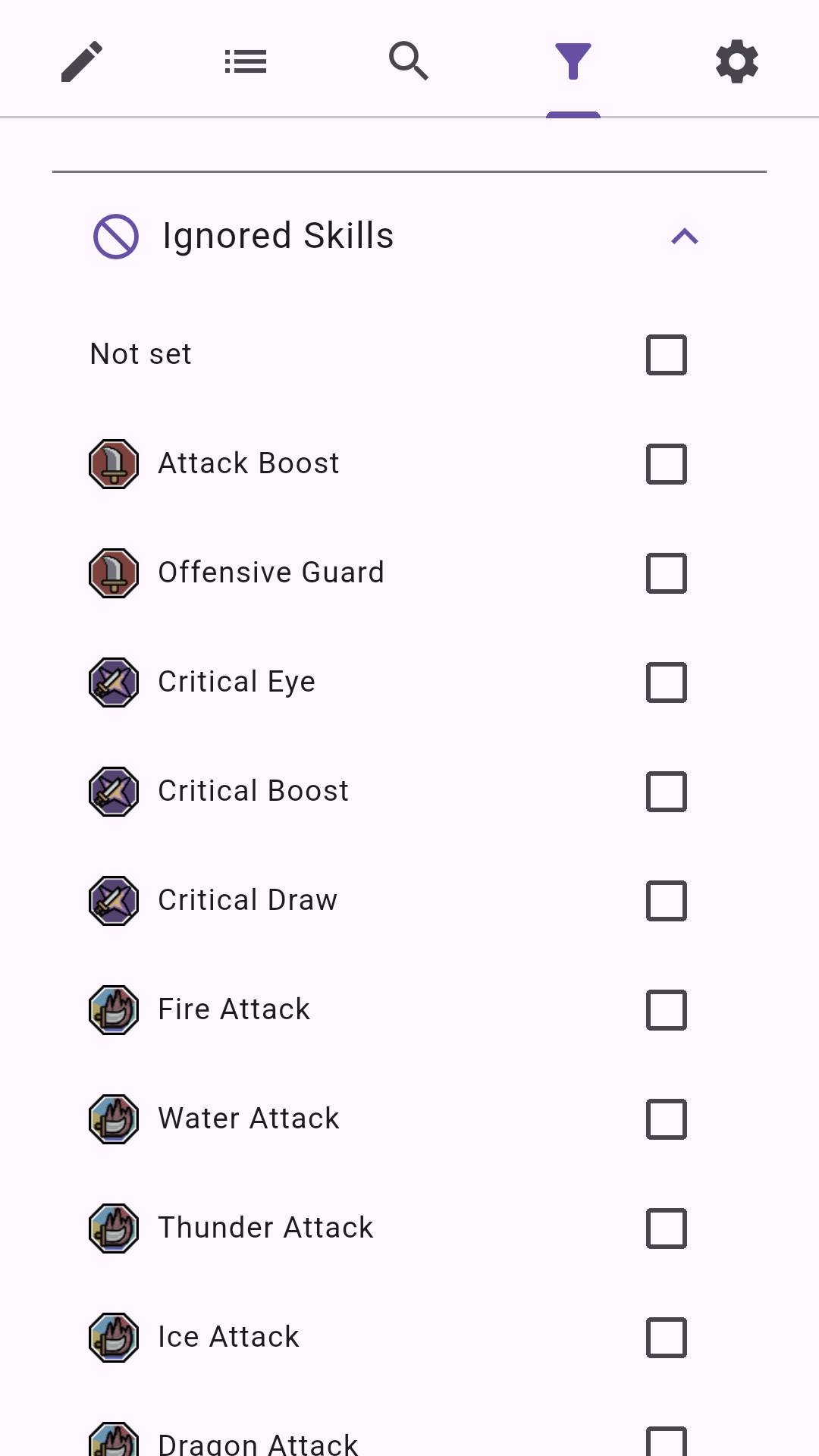The image size is (819, 1456).
Task: Enable the Critical Boost checkbox
Action: tap(665, 792)
